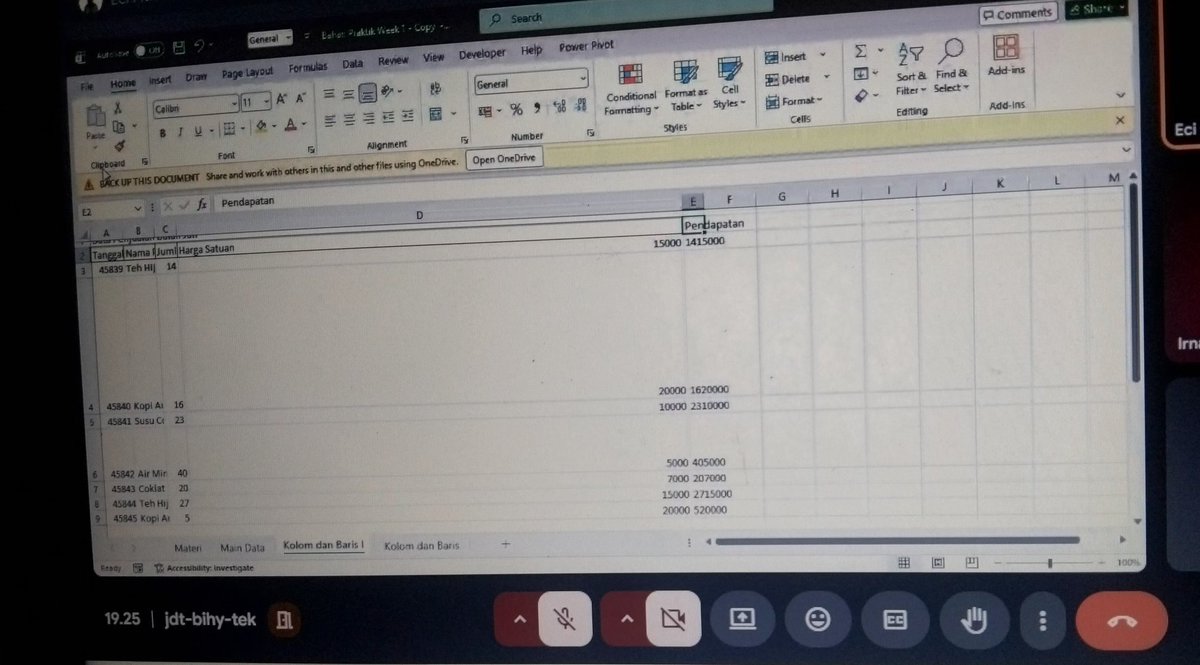Click the leave call red button
The image size is (1200, 665).
coord(1121,621)
